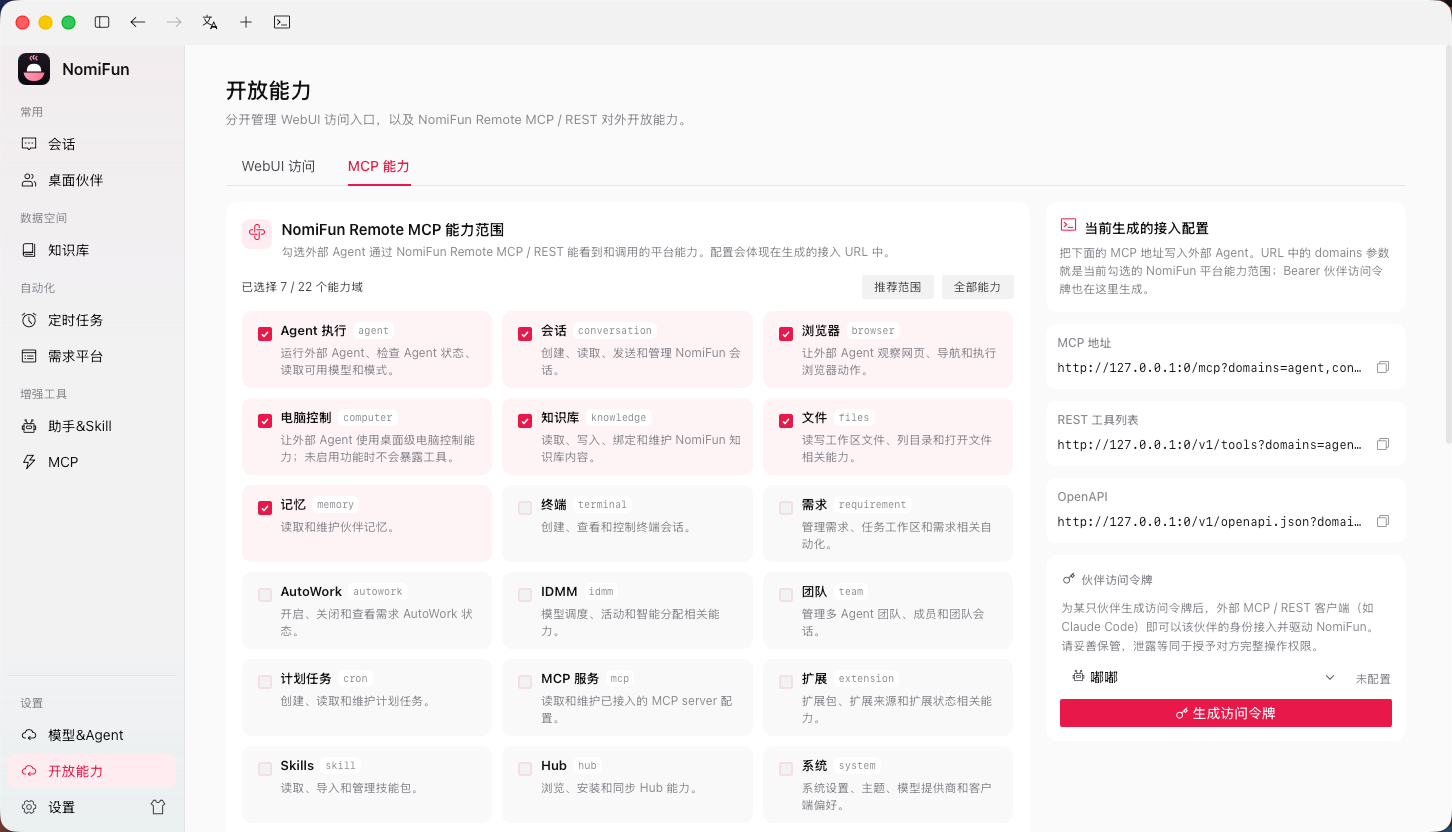Click the plus new item icon
Screen dimensions: 1452x832
[246, 22]
